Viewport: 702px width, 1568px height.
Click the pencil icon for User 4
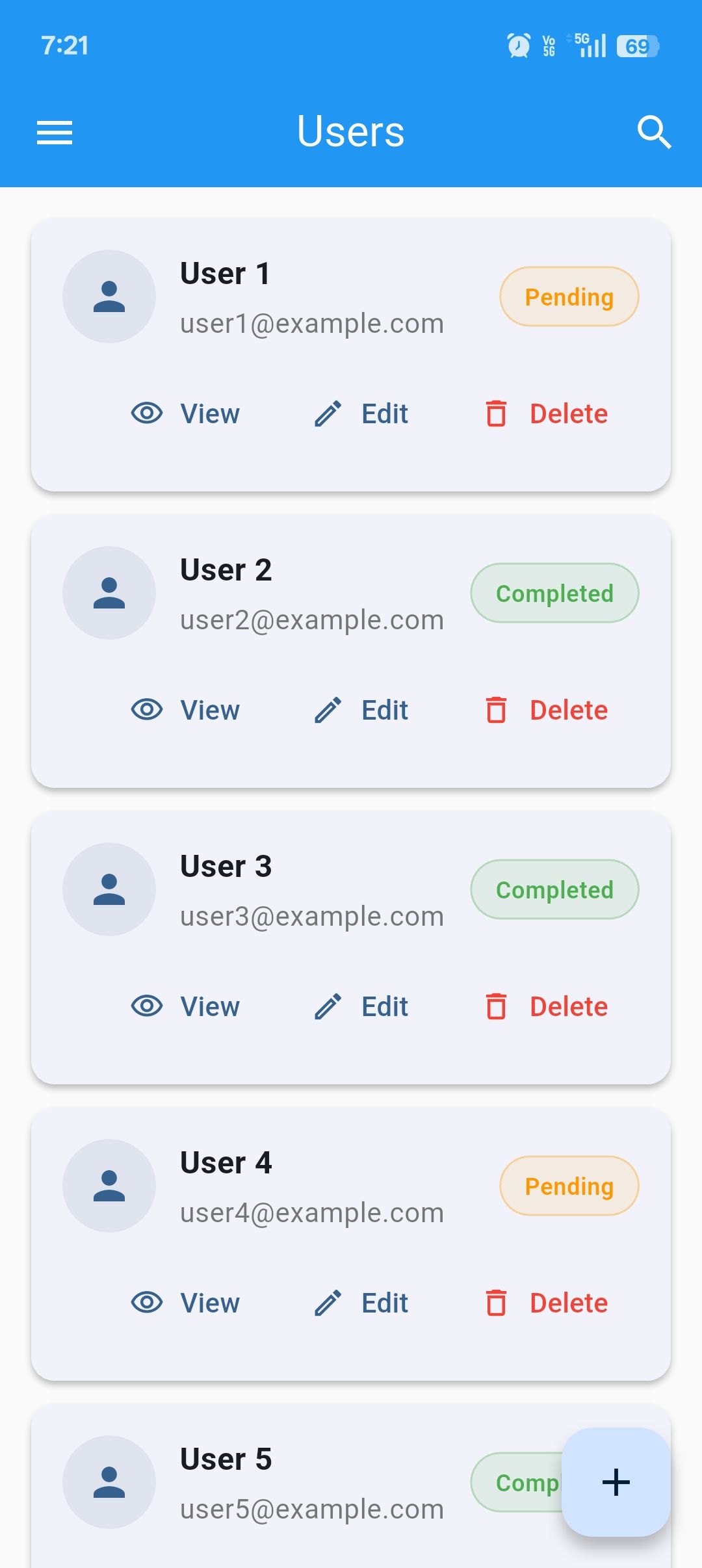tap(328, 1303)
